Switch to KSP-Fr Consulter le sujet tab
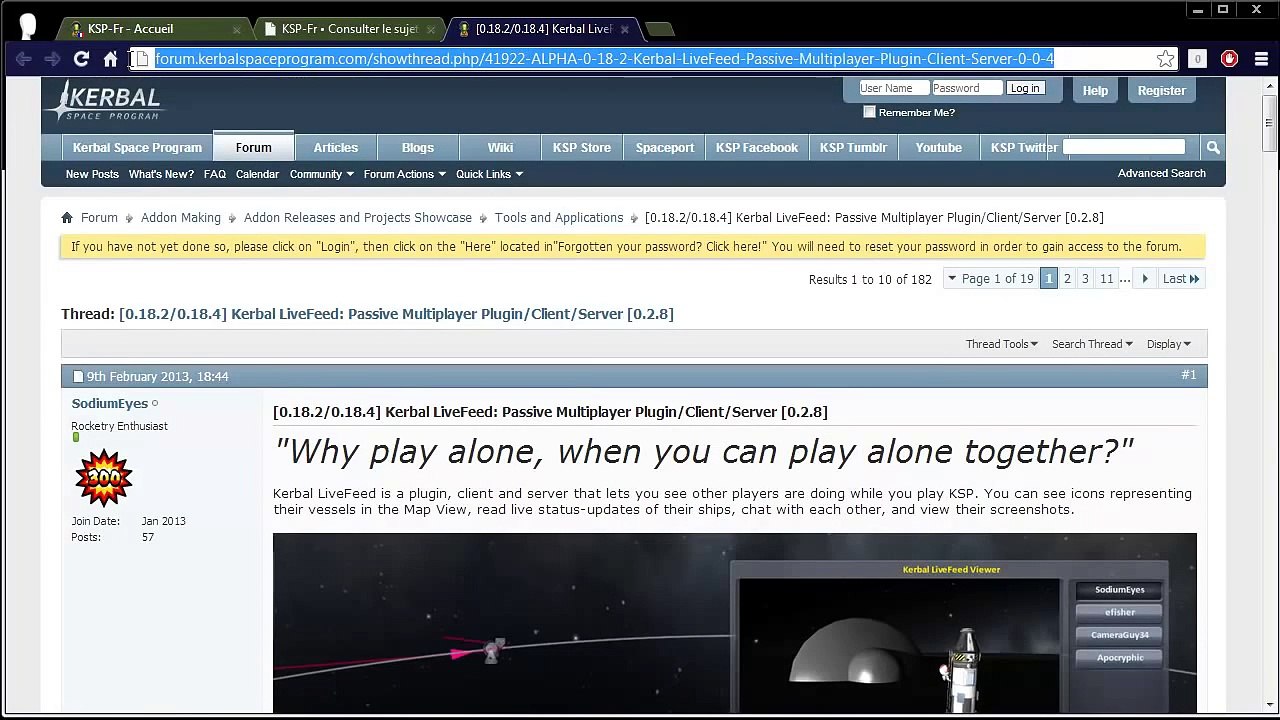This screenshot has height=720, width=1280. pos(347,29)
